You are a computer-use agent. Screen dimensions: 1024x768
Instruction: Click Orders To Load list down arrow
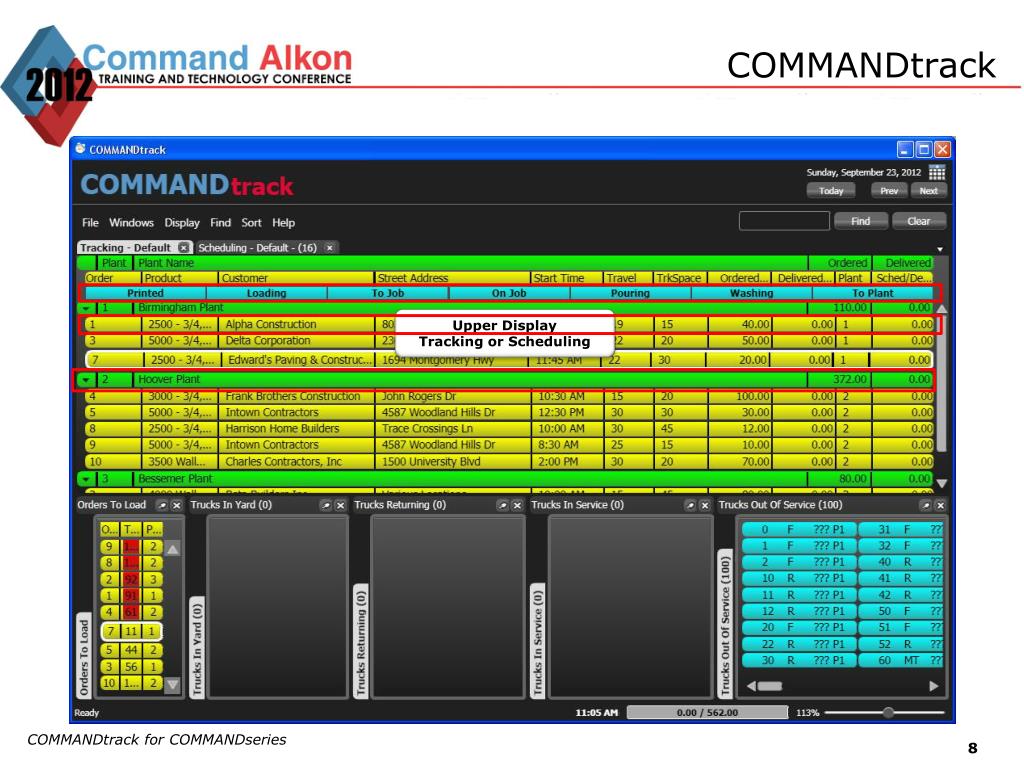[172, 684]
